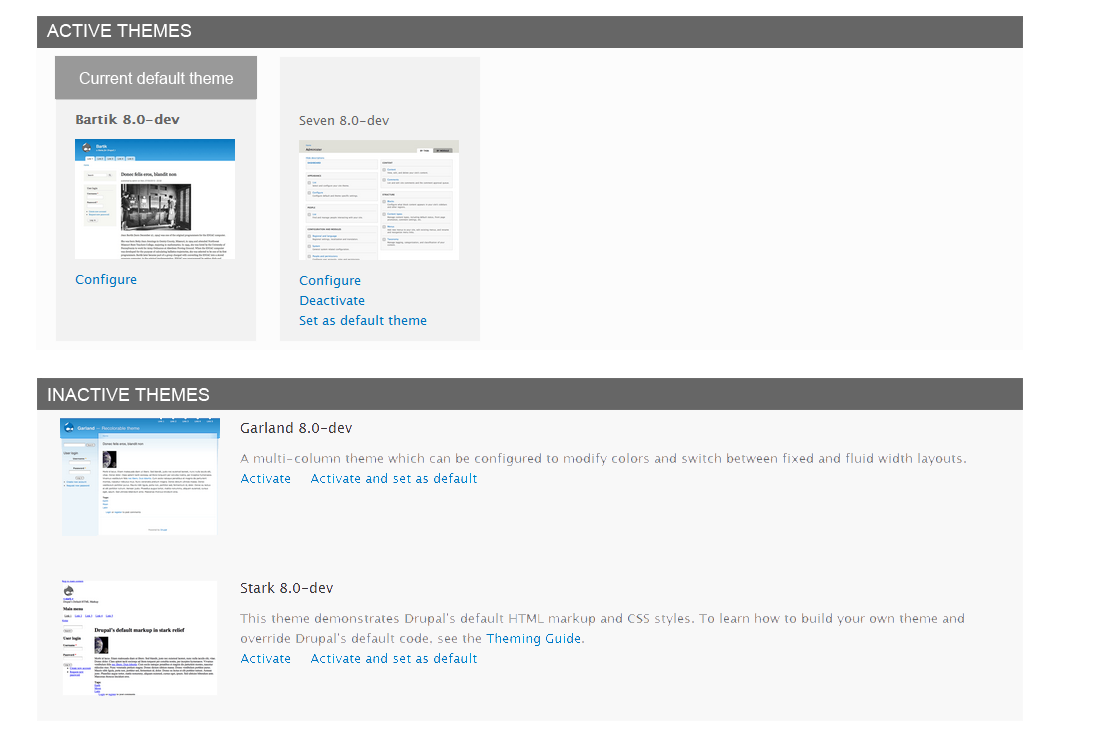The height and width of the screenshot is (734, 1105).
Task: Activate Garland and set as default
Action: click(x=394, y=478)
